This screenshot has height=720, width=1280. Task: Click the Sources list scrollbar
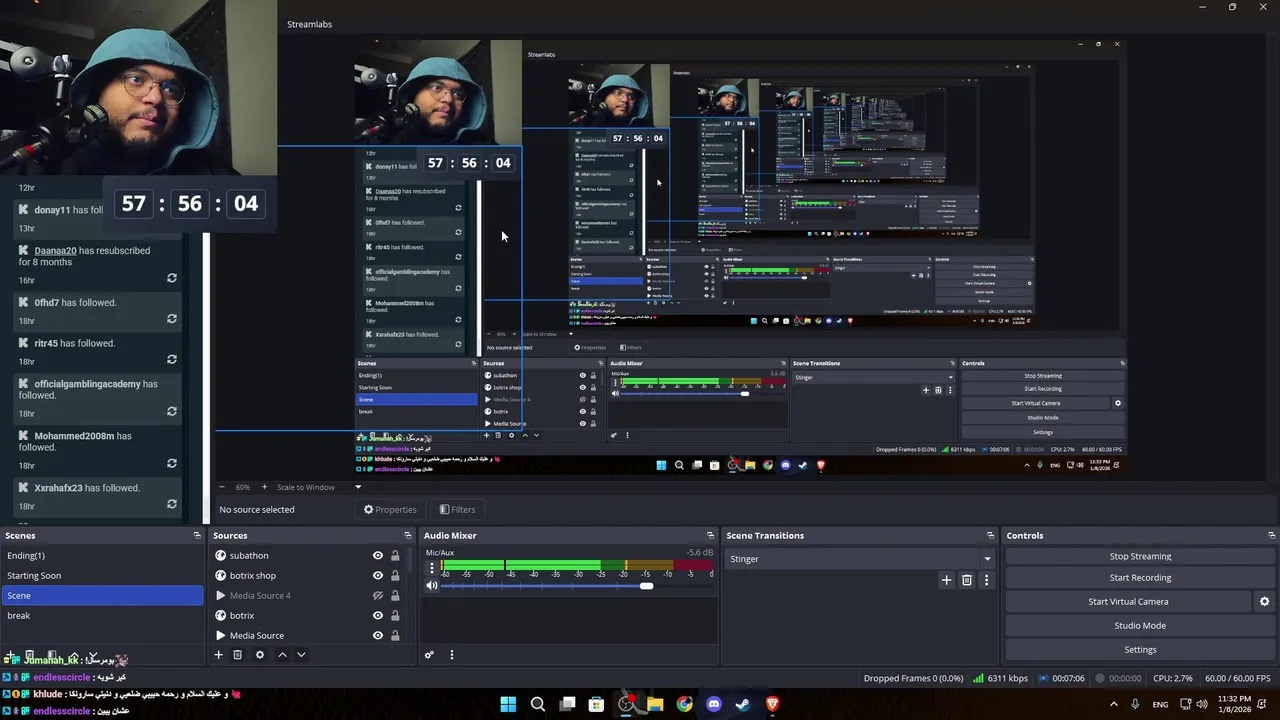pyautogui.click(x=408, y=560)
